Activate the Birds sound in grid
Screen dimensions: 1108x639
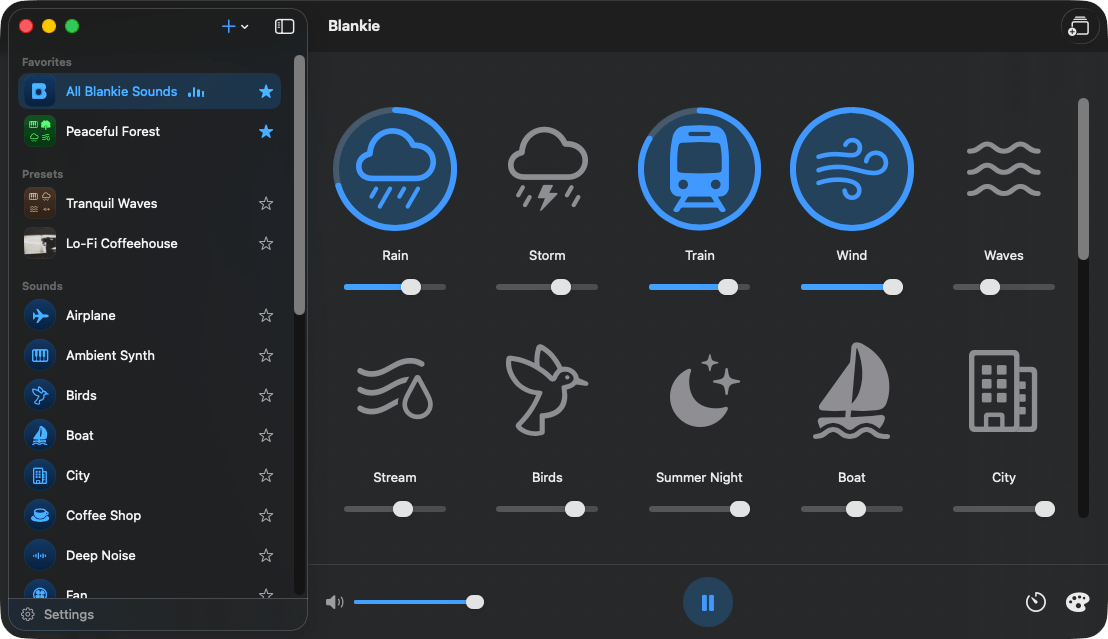coord(546,389)
